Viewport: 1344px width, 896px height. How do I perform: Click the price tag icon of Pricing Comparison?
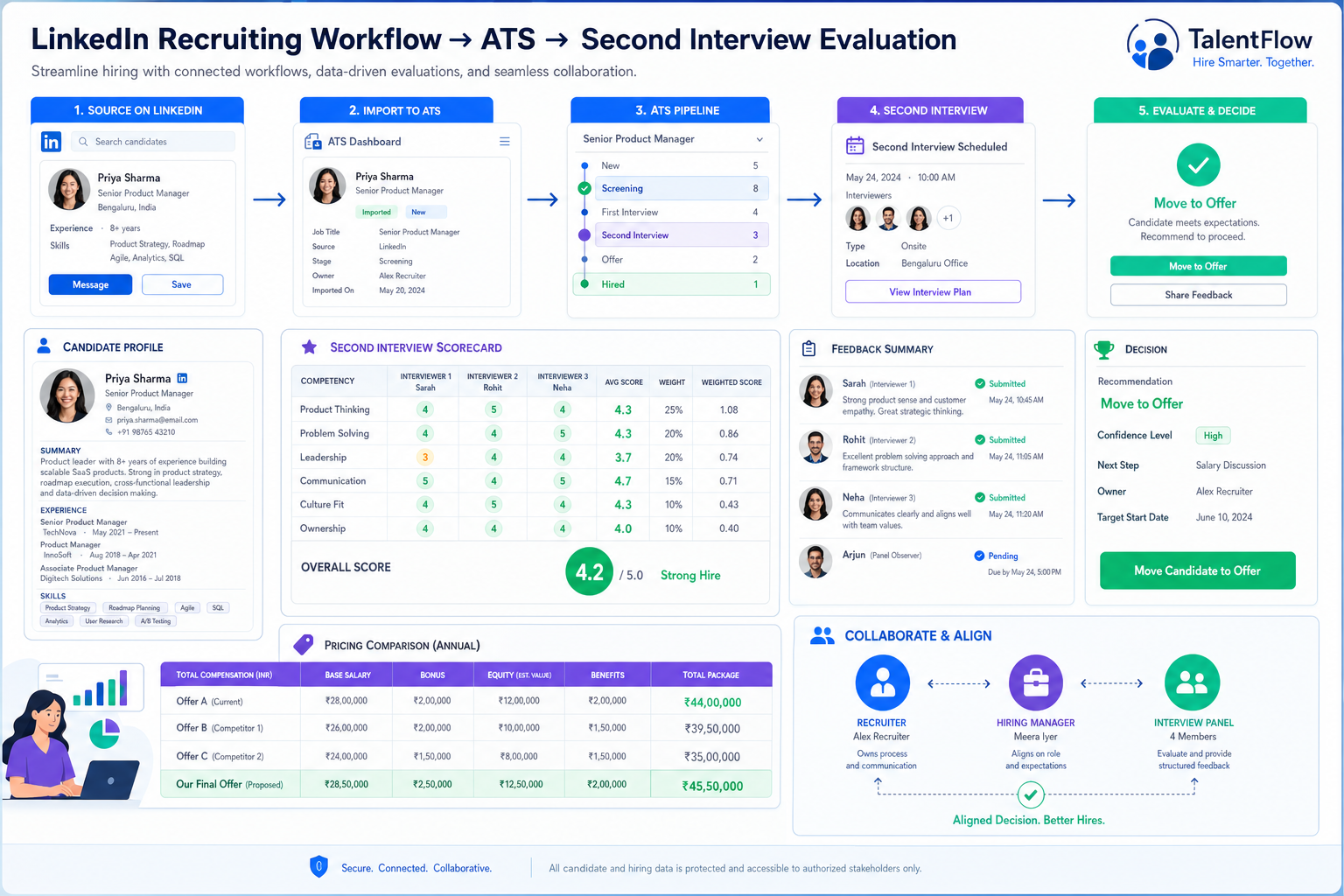pyautogui.click(x=304, y=644)
